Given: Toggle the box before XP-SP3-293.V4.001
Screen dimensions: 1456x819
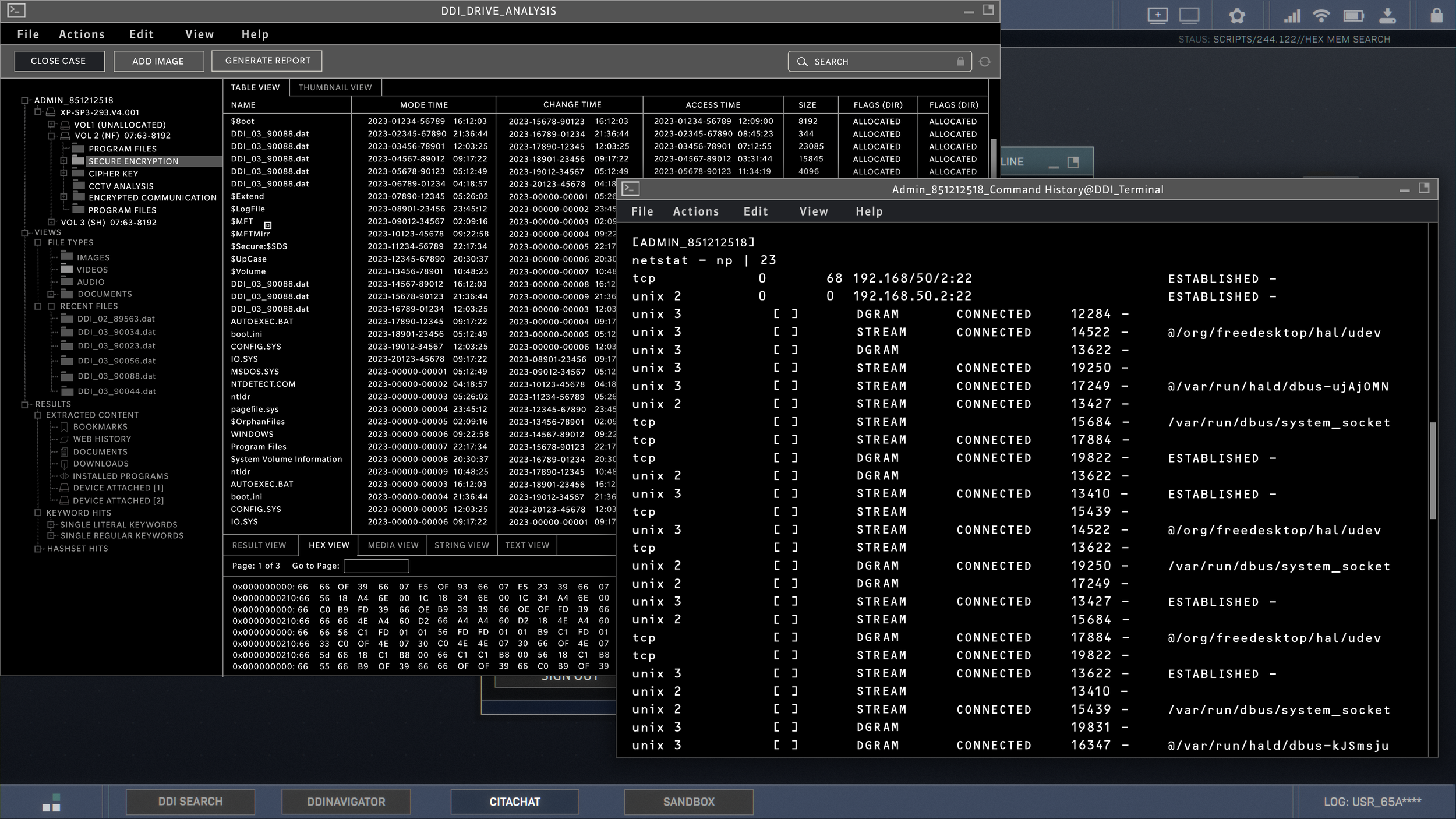Looking at the screenshot, I should (x=38, y=112).
